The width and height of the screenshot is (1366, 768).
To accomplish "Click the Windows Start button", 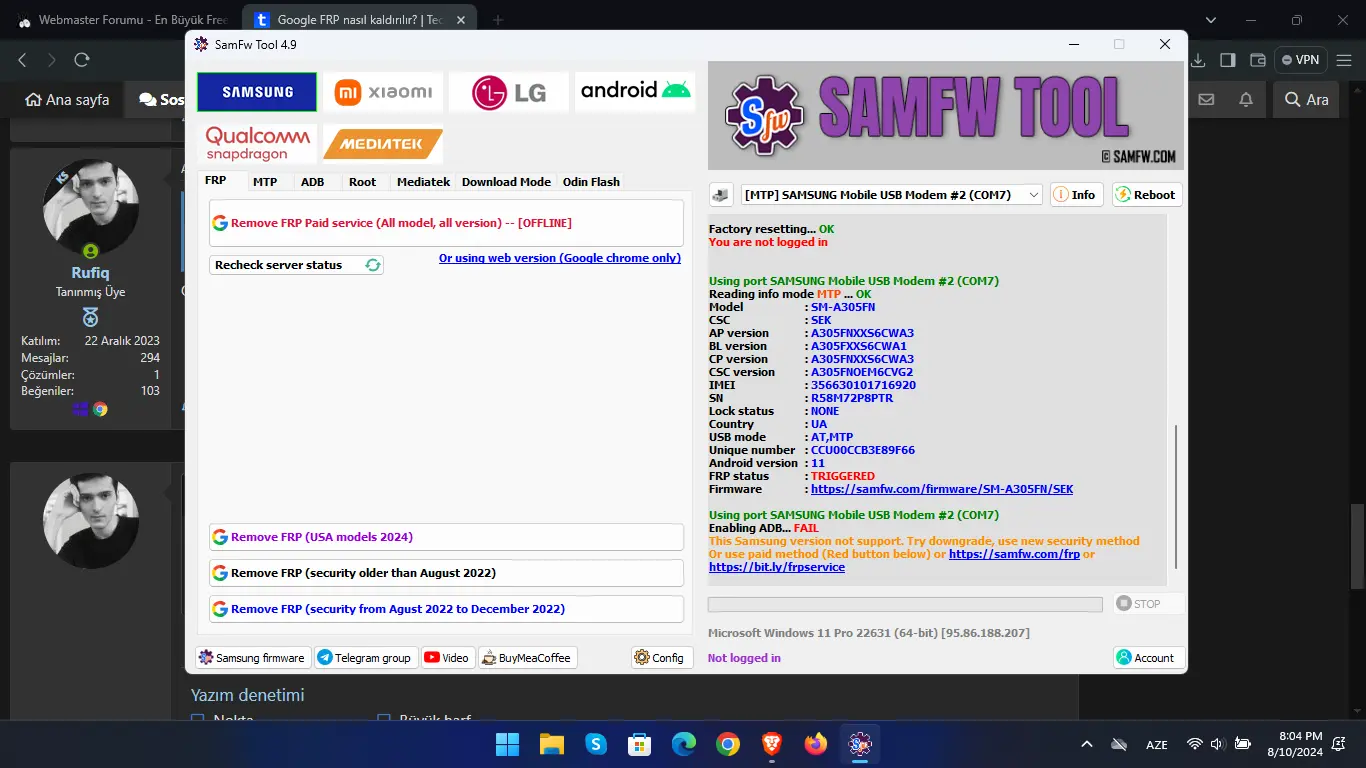I will [508, 744].
